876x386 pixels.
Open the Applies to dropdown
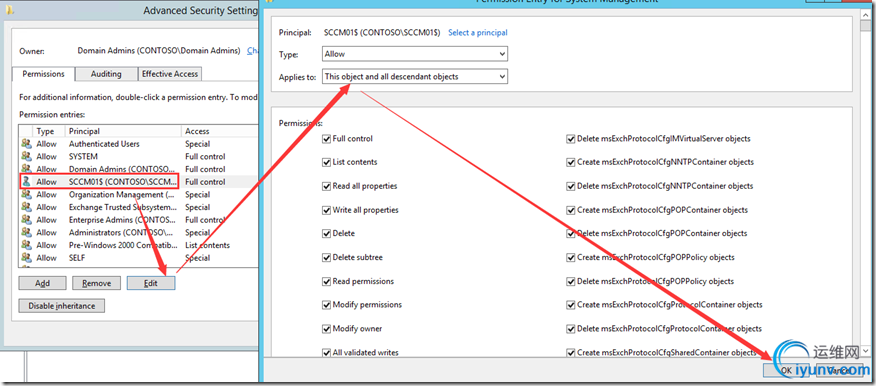415,77
